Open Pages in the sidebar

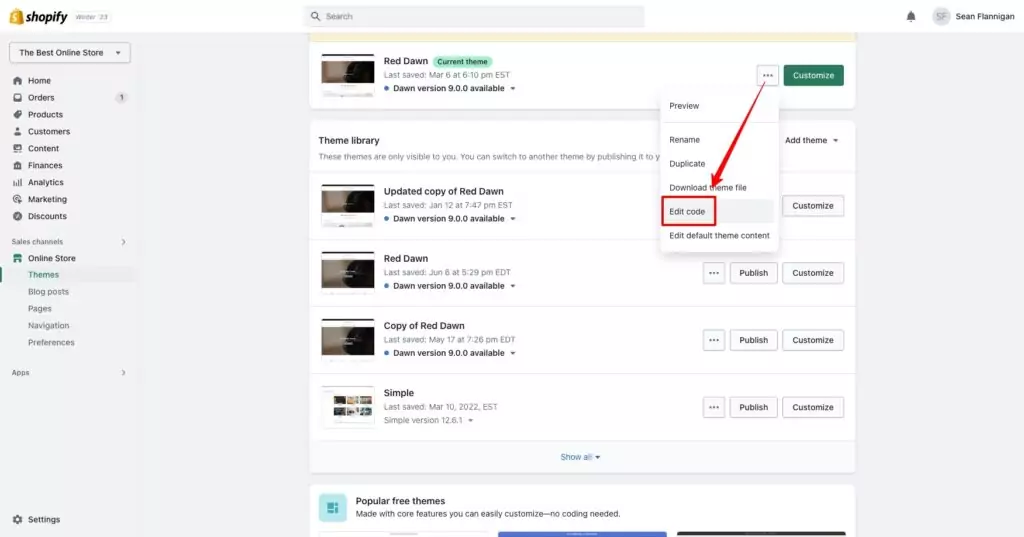click(40, 309)
